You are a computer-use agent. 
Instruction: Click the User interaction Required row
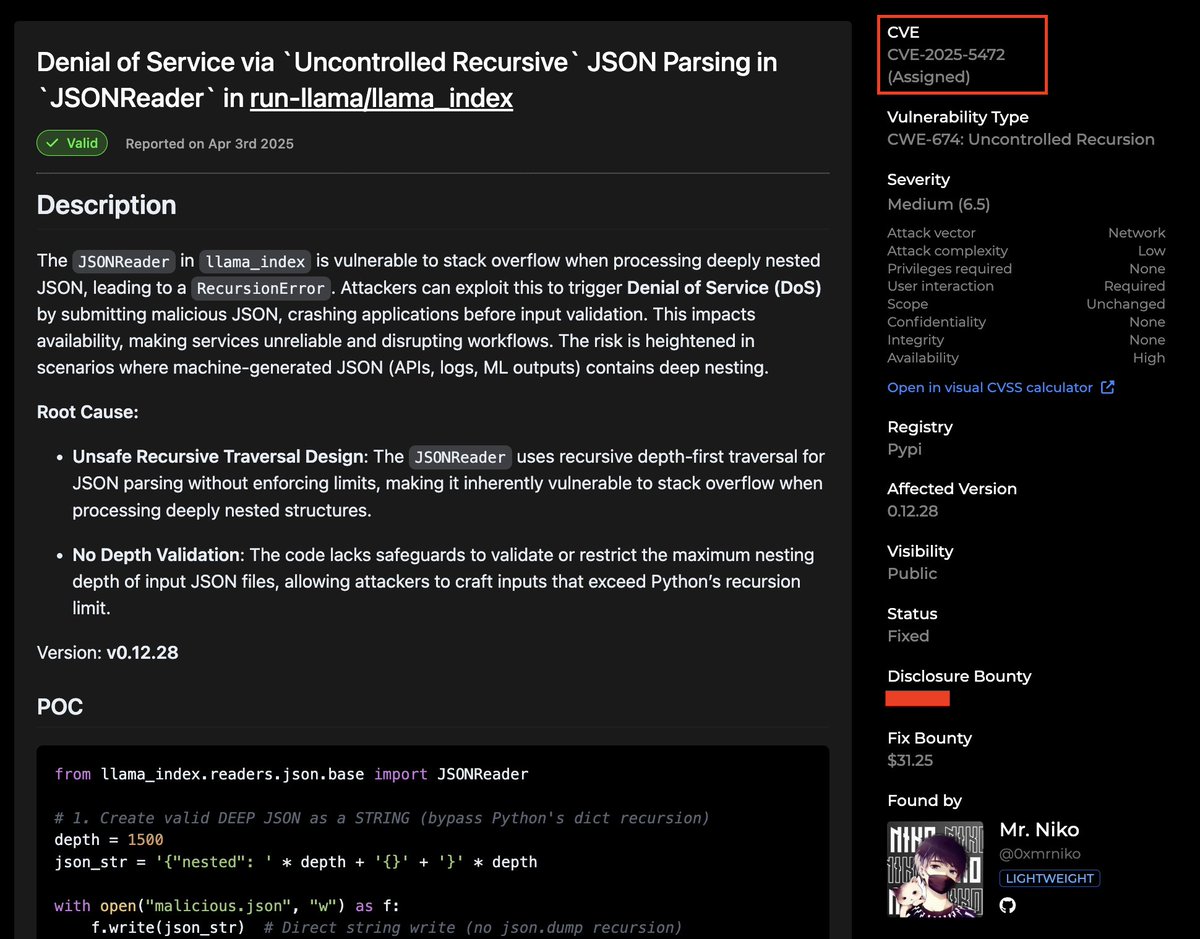1026,286
